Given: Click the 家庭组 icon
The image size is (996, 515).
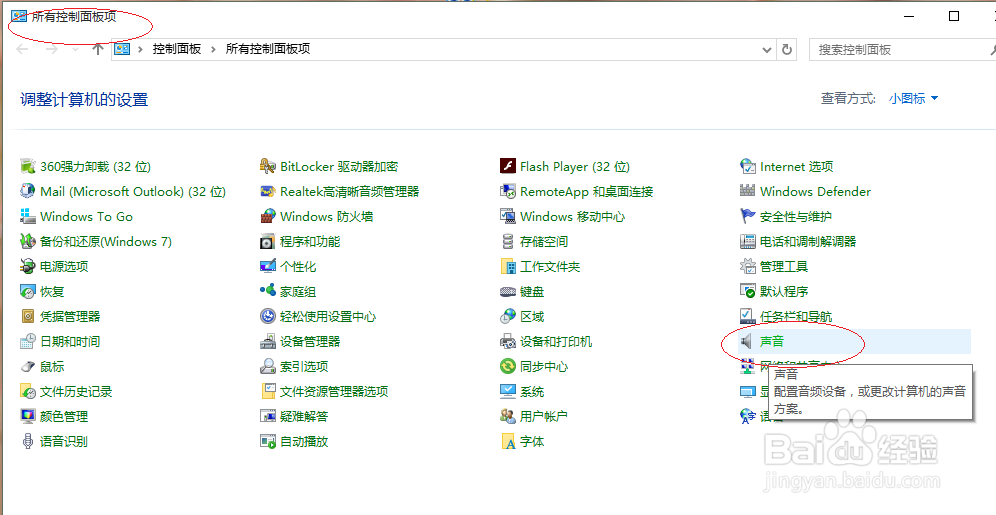Looking at the screenshot, I should tap(268, 291).
